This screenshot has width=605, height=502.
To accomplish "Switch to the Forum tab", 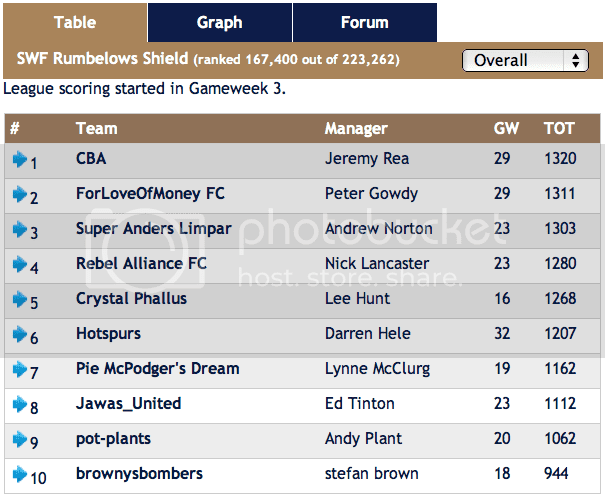I will click(x=365, y=22).
